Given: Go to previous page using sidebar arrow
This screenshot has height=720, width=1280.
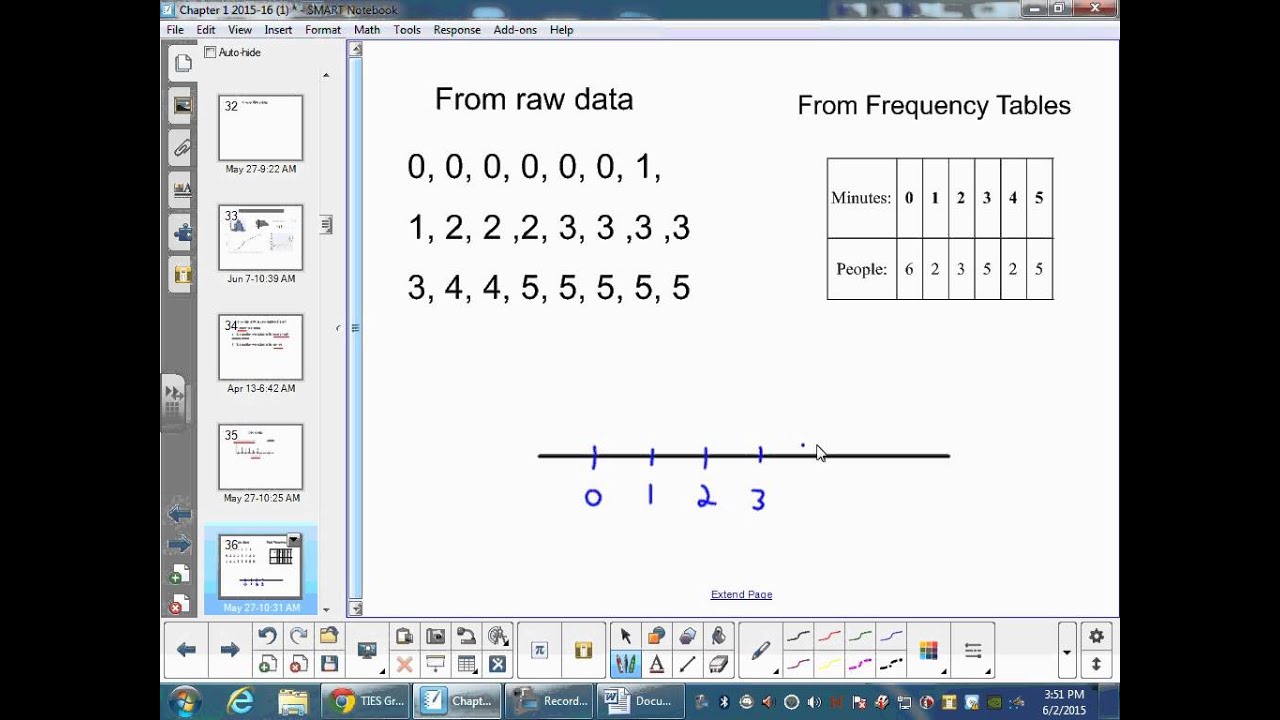Looking at the screenshot, I should point(180,514).
